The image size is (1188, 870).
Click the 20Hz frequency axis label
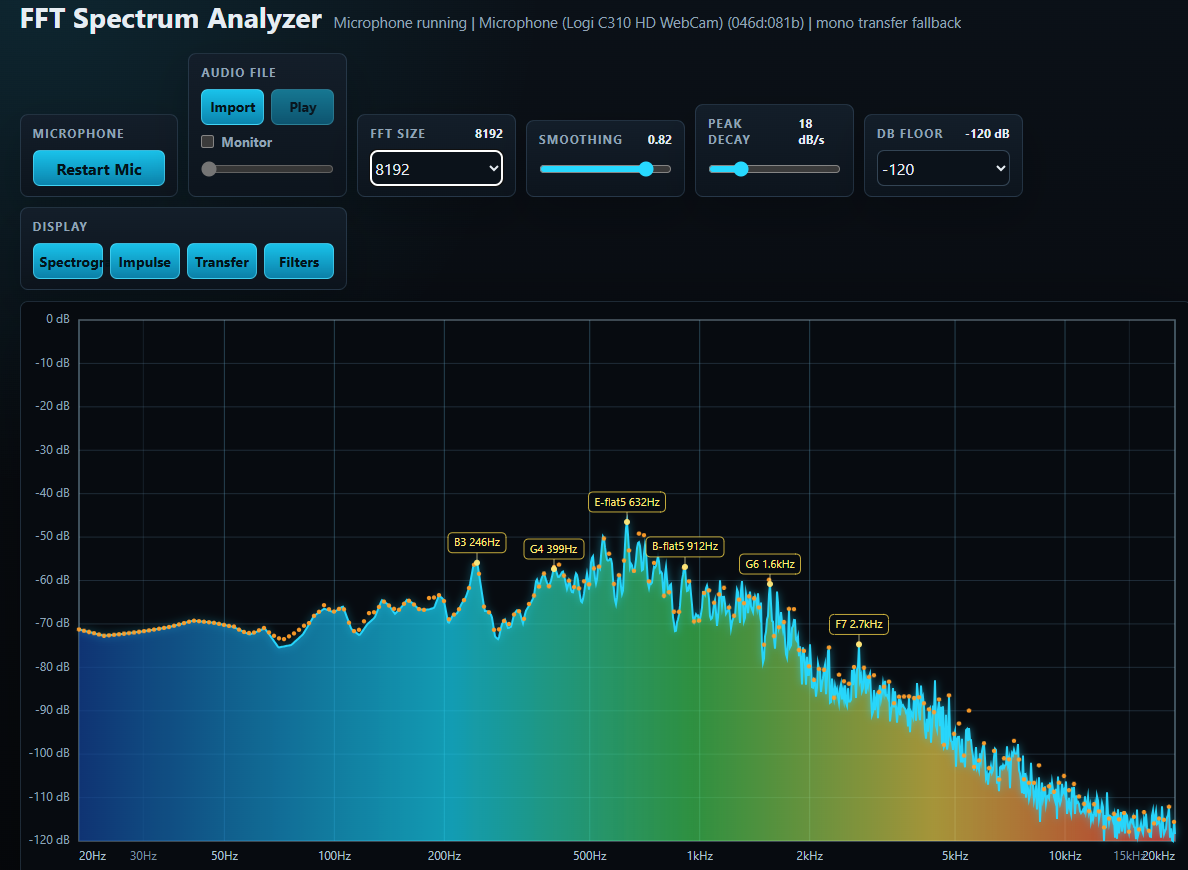(x=92, y=856)
